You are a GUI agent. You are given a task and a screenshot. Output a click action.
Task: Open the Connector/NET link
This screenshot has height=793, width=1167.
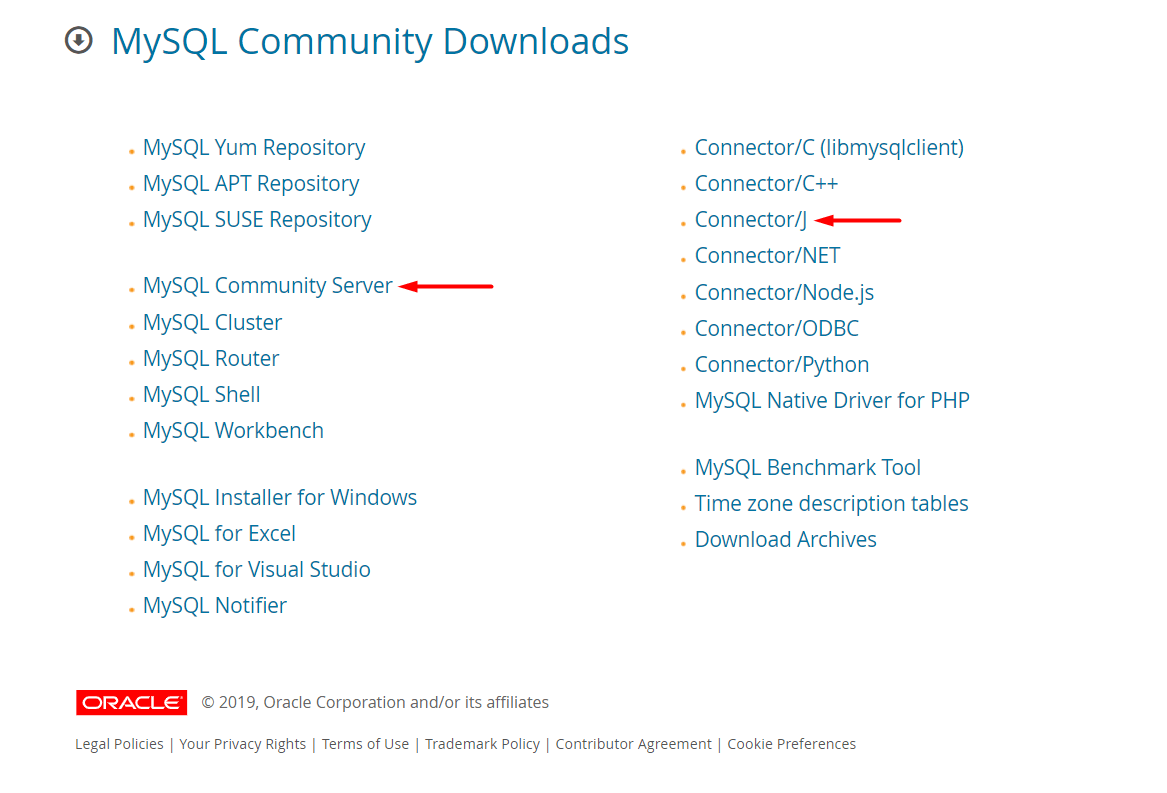pyautogui.click(x=767, y=255)
